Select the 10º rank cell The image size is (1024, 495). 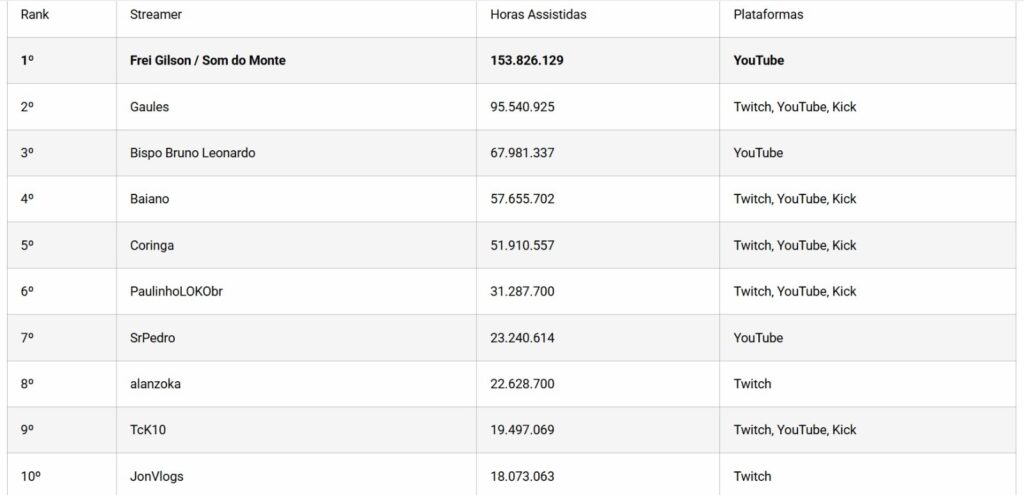coord(30,476)
